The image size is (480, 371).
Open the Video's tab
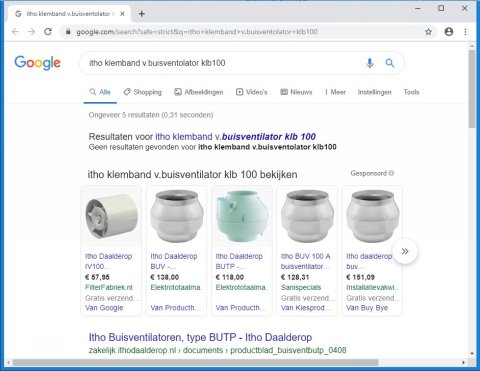252,92
